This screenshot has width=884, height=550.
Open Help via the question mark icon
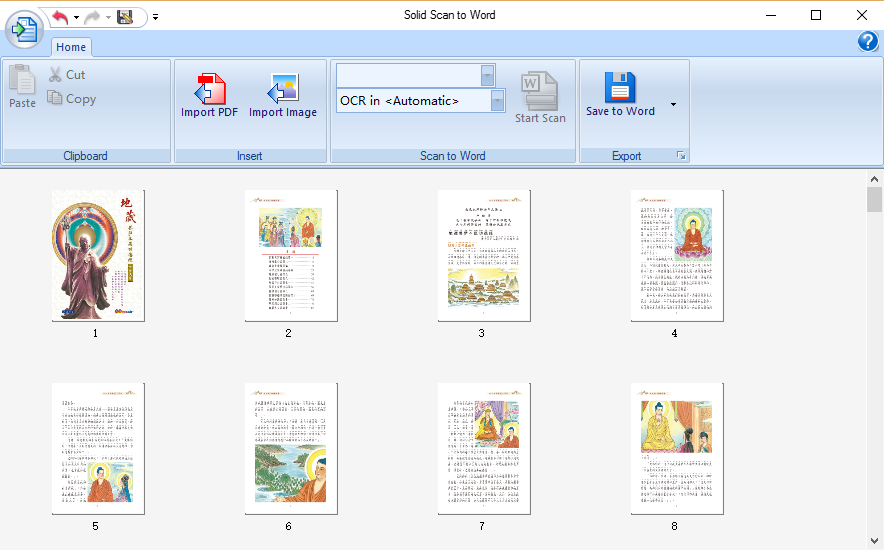tap(868, 42)
